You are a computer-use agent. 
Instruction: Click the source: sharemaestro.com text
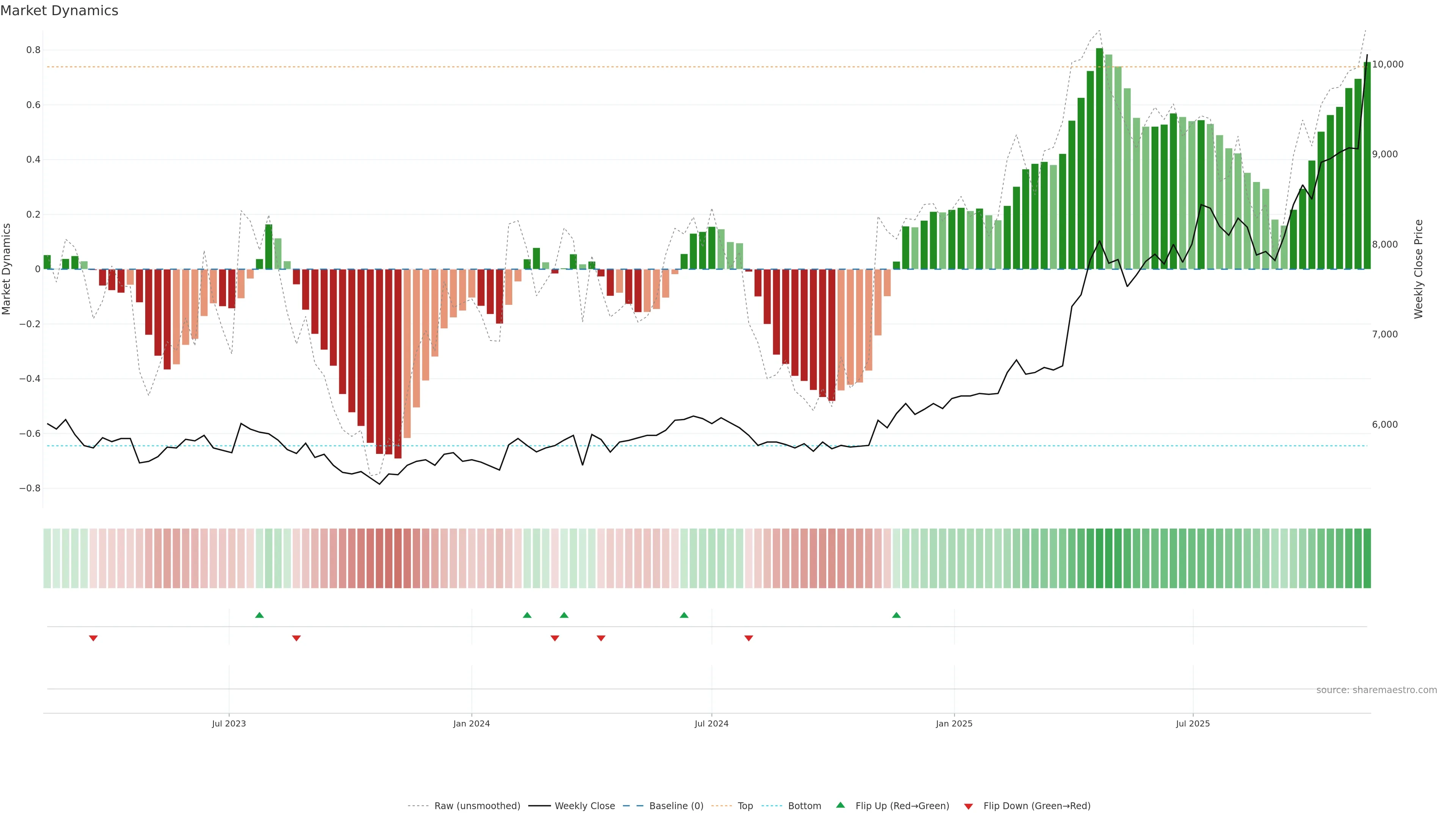click(1376, 690)
